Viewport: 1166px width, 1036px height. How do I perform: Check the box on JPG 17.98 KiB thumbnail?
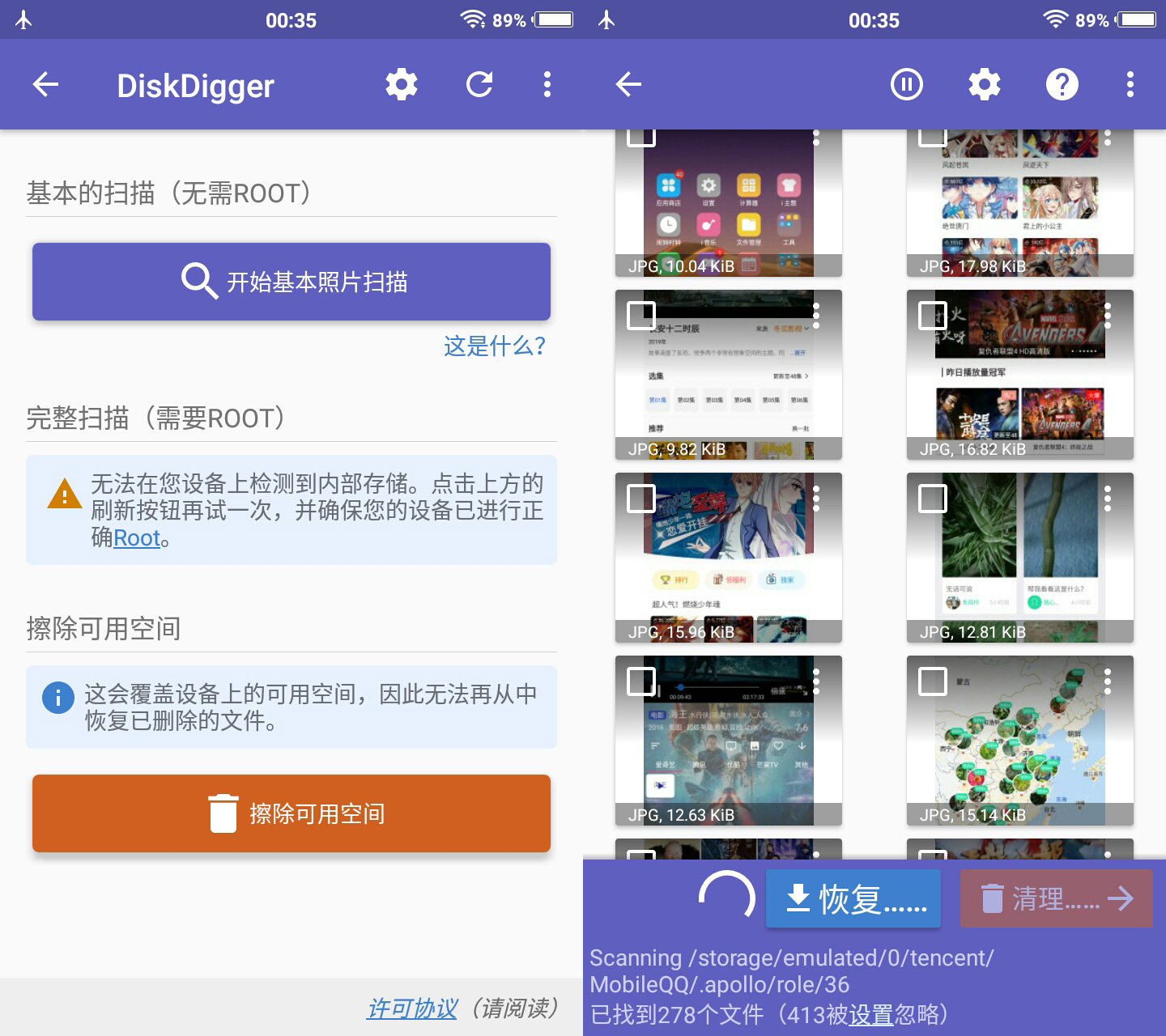click(x=933, y=138)
